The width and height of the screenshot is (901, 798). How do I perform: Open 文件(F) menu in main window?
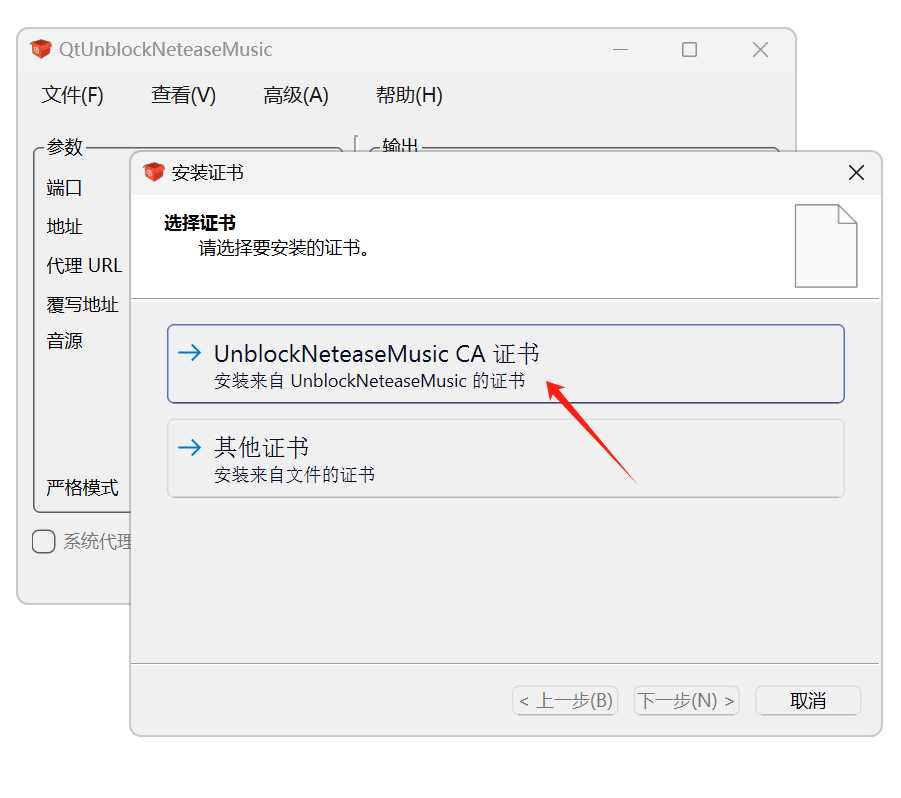coord(72,95)
